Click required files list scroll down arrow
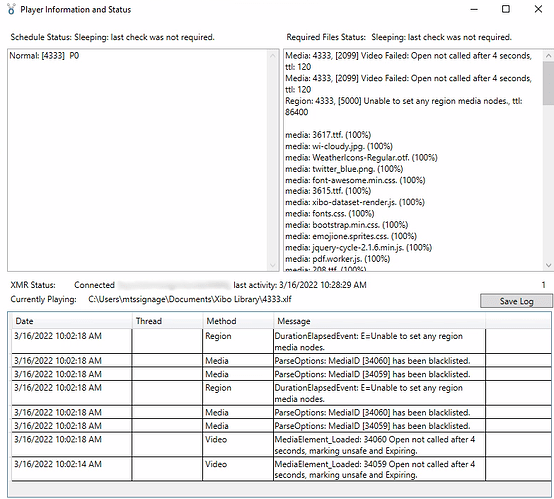Image resolution: width=554 pixels, height=499 pixels. point(548,265)
